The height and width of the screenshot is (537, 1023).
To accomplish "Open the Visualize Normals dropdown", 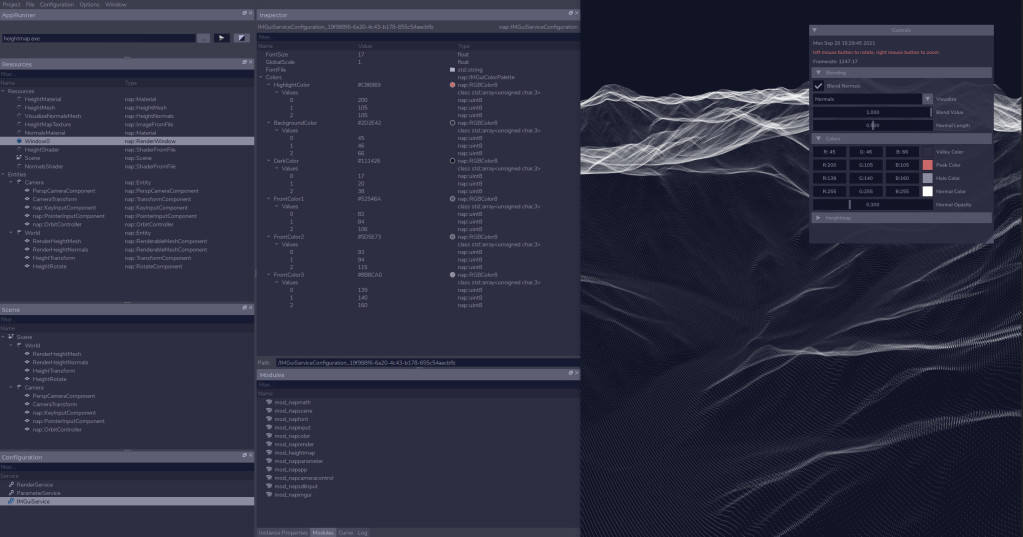I will (927, 99).
